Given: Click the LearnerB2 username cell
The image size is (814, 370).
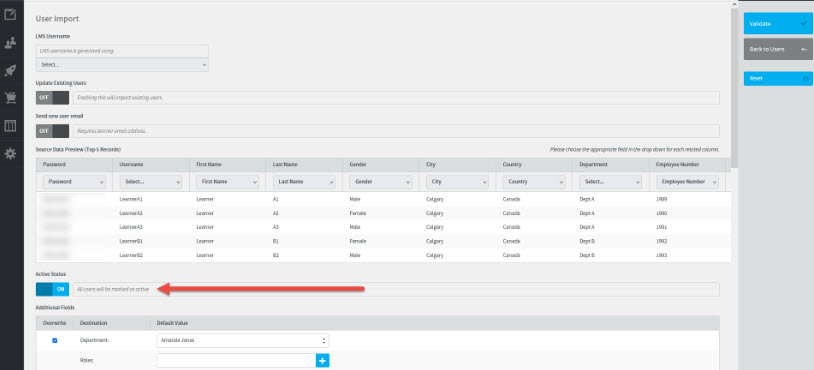Looking at the screenshot, I should (x=131, y=255).
